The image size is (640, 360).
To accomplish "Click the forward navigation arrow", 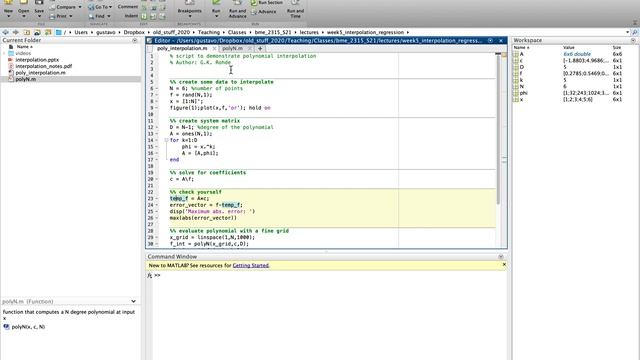I will pos(16,32).
